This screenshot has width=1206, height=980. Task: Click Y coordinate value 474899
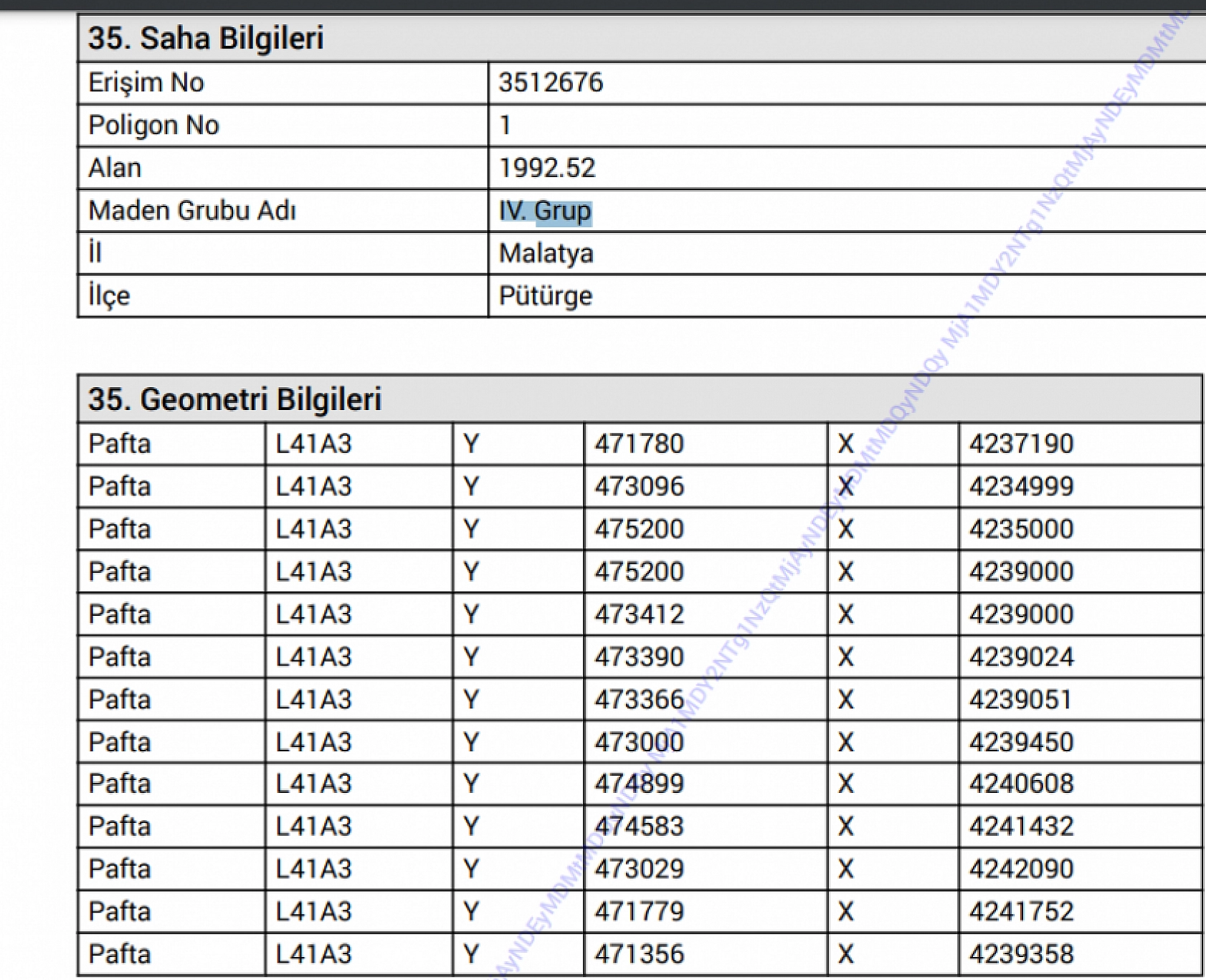[639, 784]
